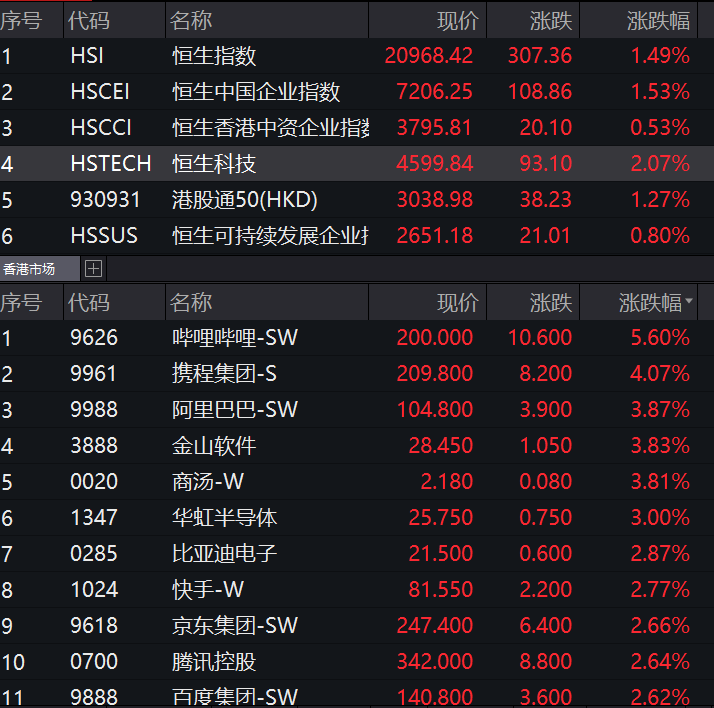Open 阿里巴巴-SW stock entry
Viewport: 714px width, 708px height.
(235, 410)
